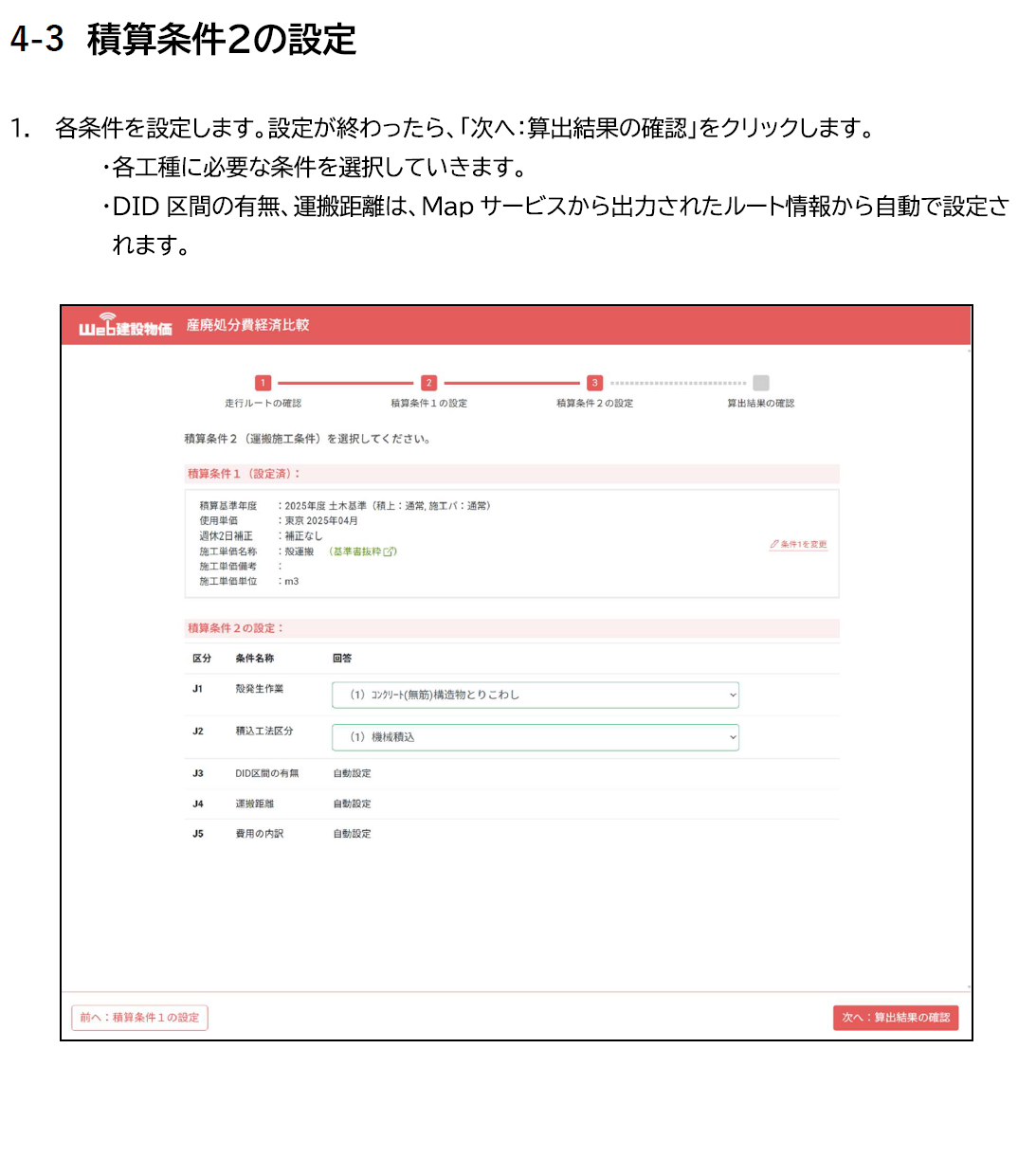Click 自動設定 value in the J5 row
Image resolution: width=1036 pixels, height=1175 pixels.
pos(352,834)
